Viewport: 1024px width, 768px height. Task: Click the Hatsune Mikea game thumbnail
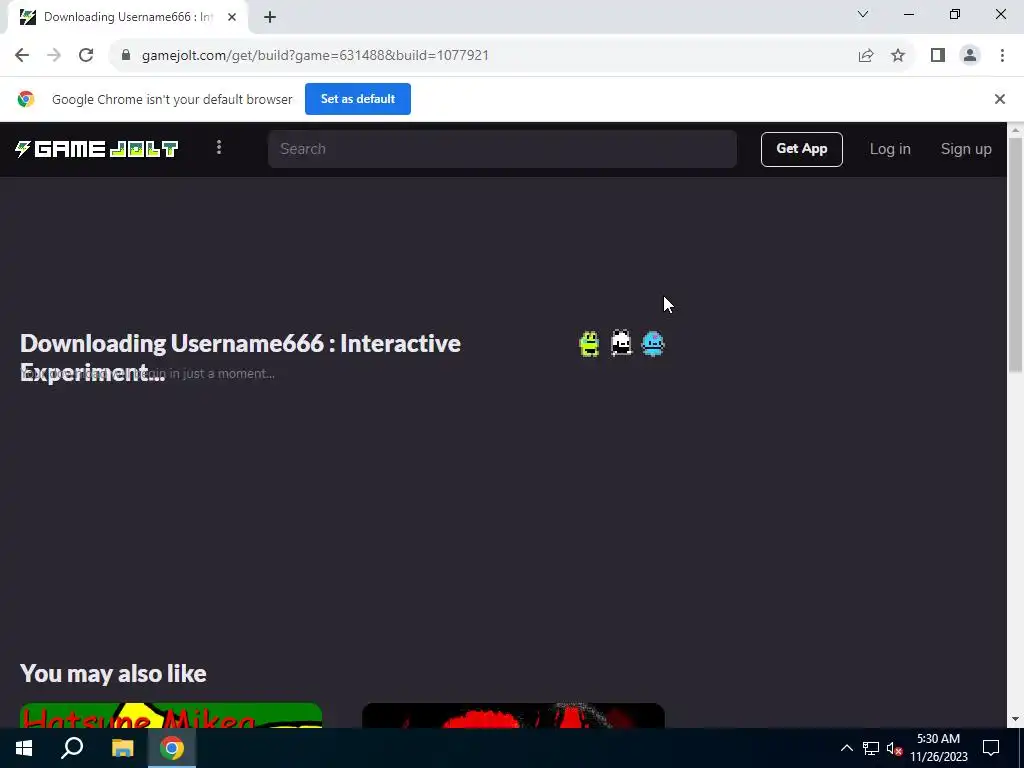pyautogui.click(x=170, y=715)
